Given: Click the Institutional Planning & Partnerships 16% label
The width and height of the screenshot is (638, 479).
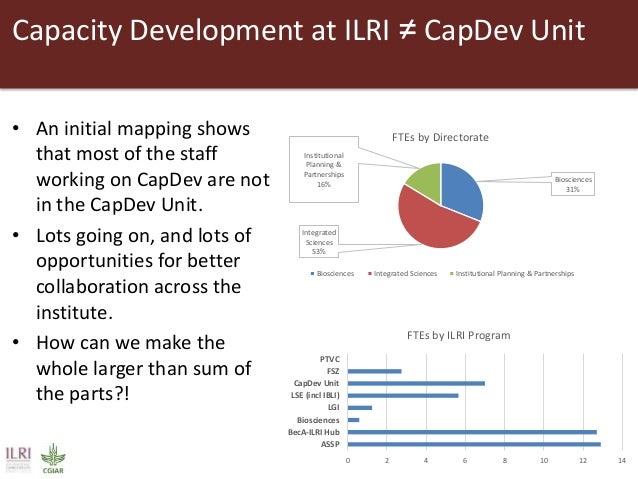Looking at the screenshot, I should (x=324, y=169).
